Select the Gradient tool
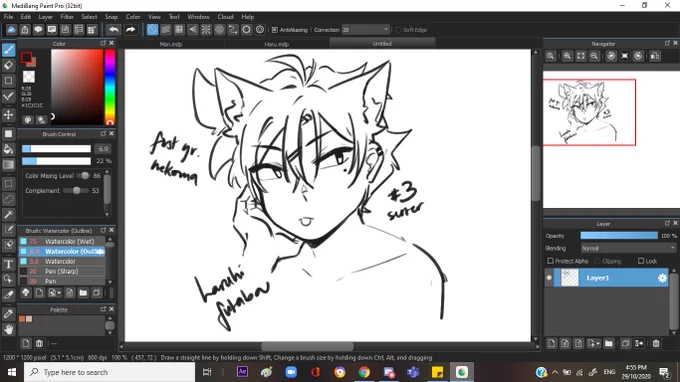Screen dimensions: 680x382 8,165
